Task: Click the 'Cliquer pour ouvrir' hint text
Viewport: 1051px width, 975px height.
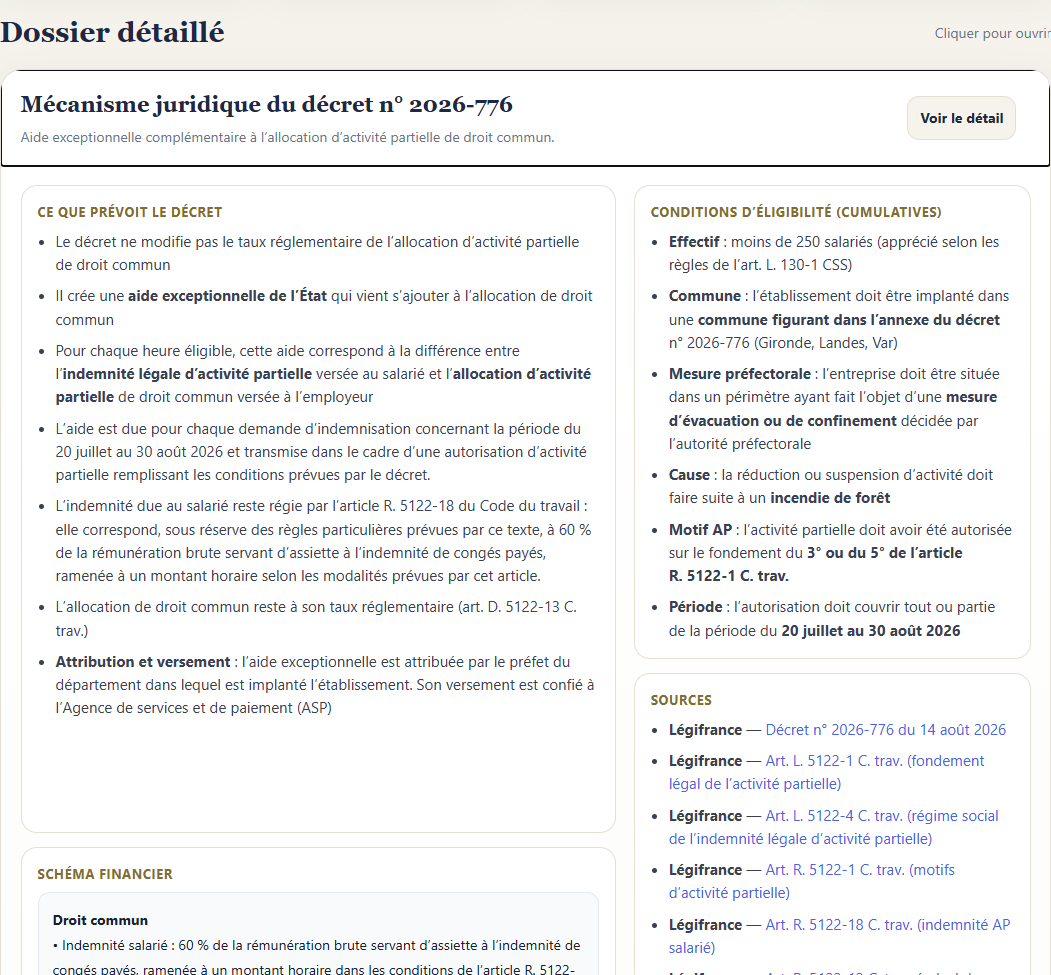Action: click(x=992, y=33)
